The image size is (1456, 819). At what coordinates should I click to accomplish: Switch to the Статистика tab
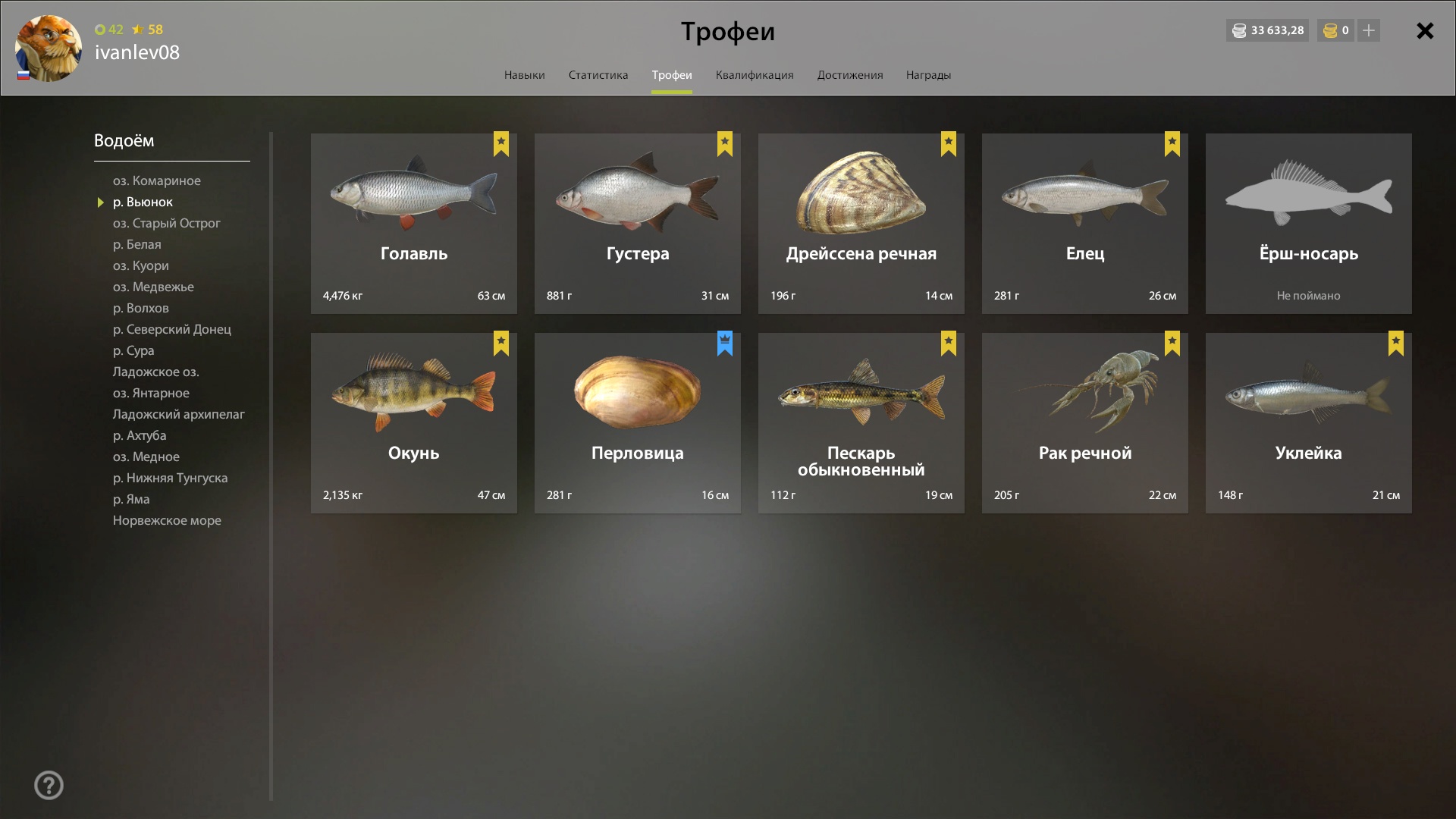click(598, 75)
